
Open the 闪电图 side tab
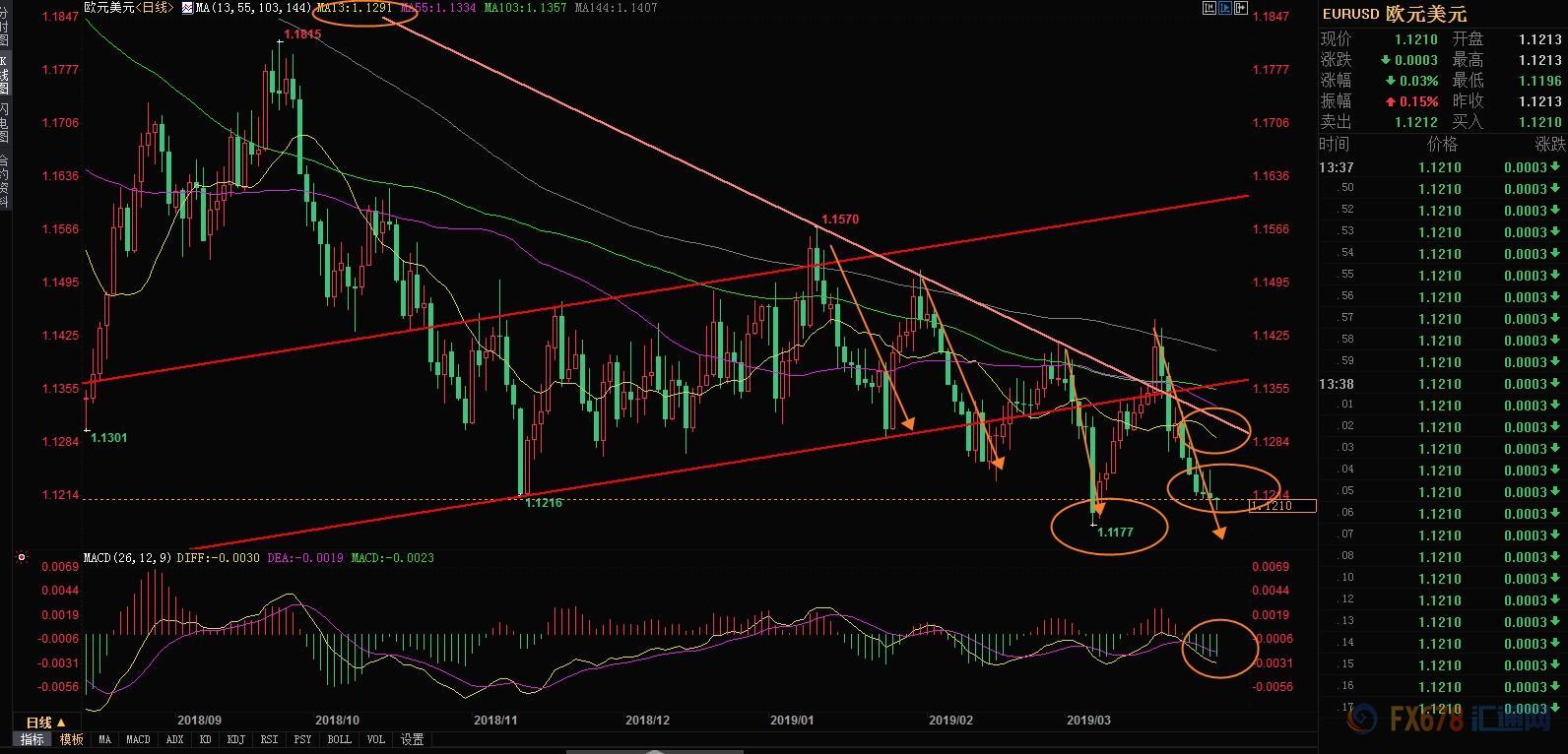coord(4,122)
